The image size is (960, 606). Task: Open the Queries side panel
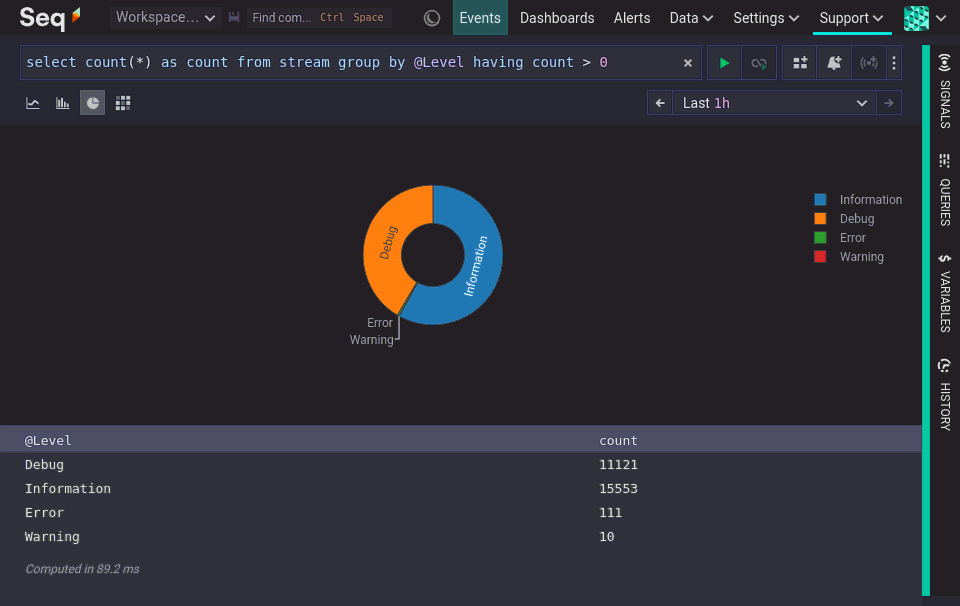[x=945, y=190]
